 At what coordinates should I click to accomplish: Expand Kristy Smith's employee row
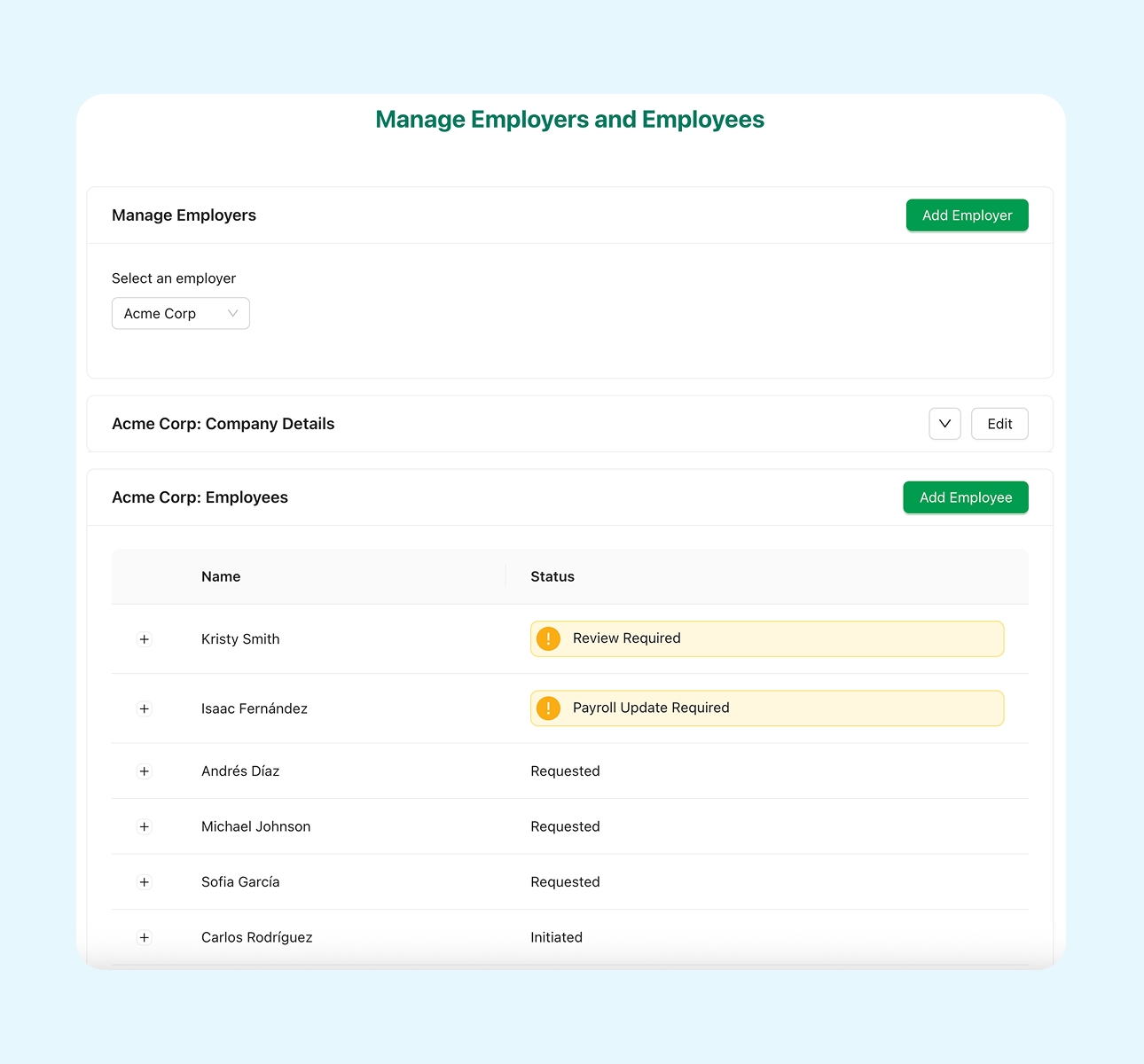144,638
